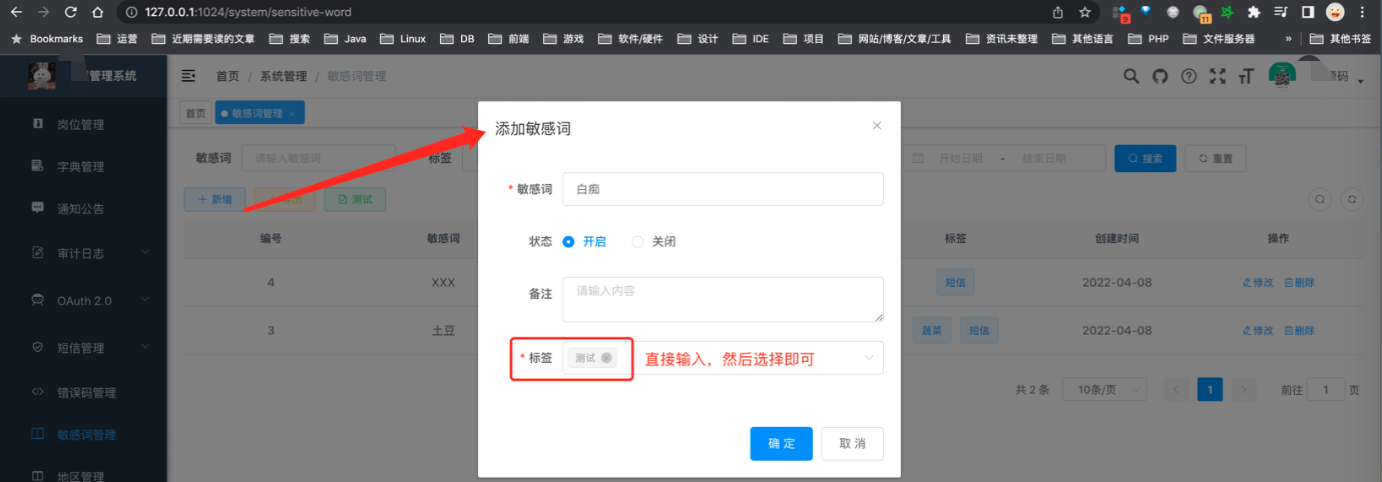Click 删除 link in the XXX row

pos(1299,282)
